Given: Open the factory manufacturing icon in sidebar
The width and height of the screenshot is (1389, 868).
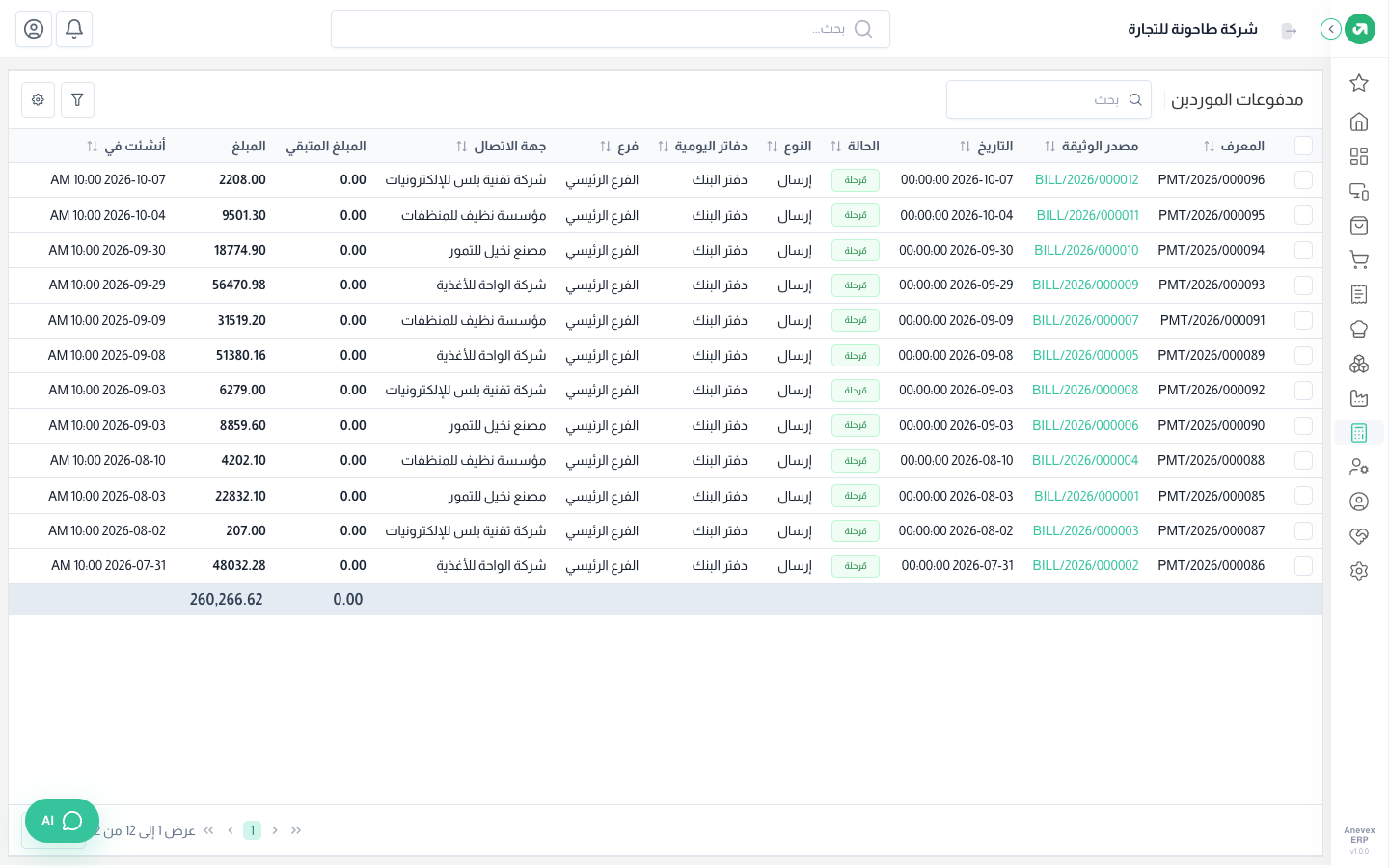Looking at the screenshot, I should [x=1359, y=398].
